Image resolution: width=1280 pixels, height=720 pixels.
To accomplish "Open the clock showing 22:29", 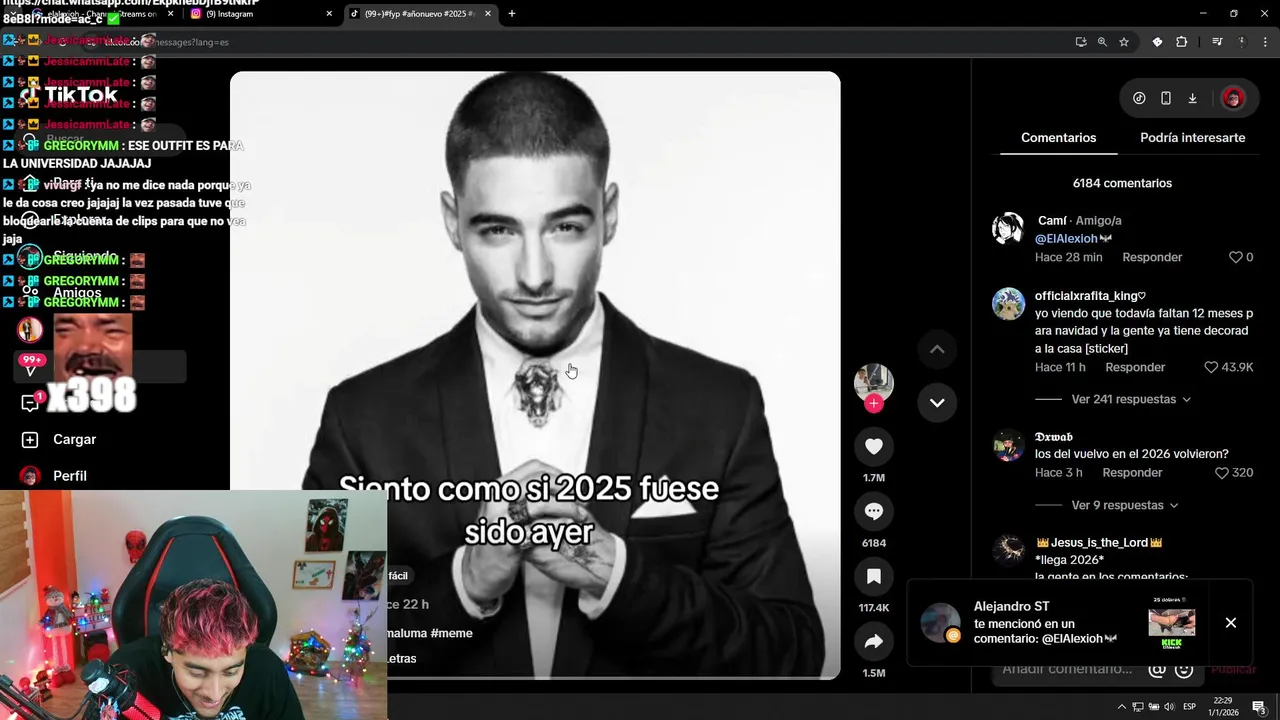I will tap(1223, 707).
